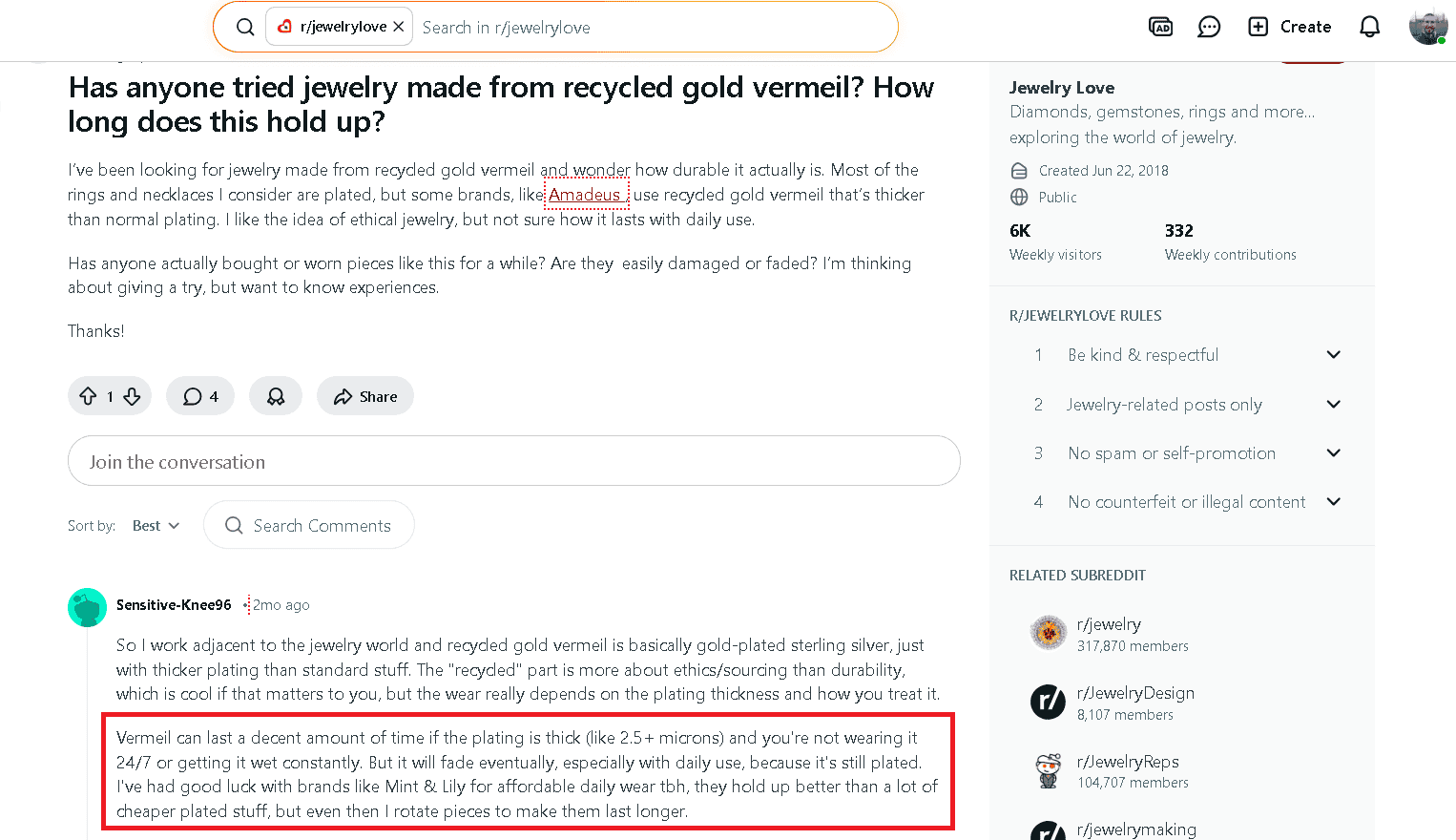Click the search magnifier icon
The width and height of the screenshot is (1456, 840).
(245, 26)
